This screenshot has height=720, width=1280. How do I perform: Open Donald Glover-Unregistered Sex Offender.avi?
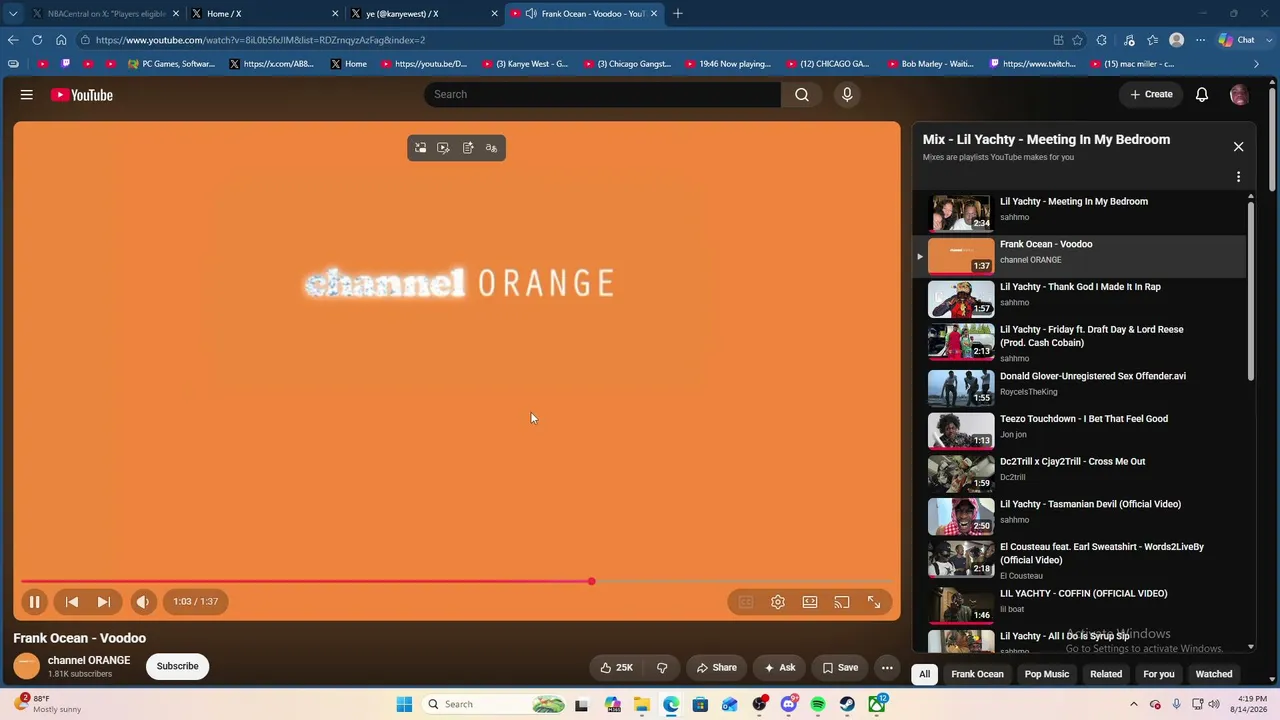click(1080, 387)
